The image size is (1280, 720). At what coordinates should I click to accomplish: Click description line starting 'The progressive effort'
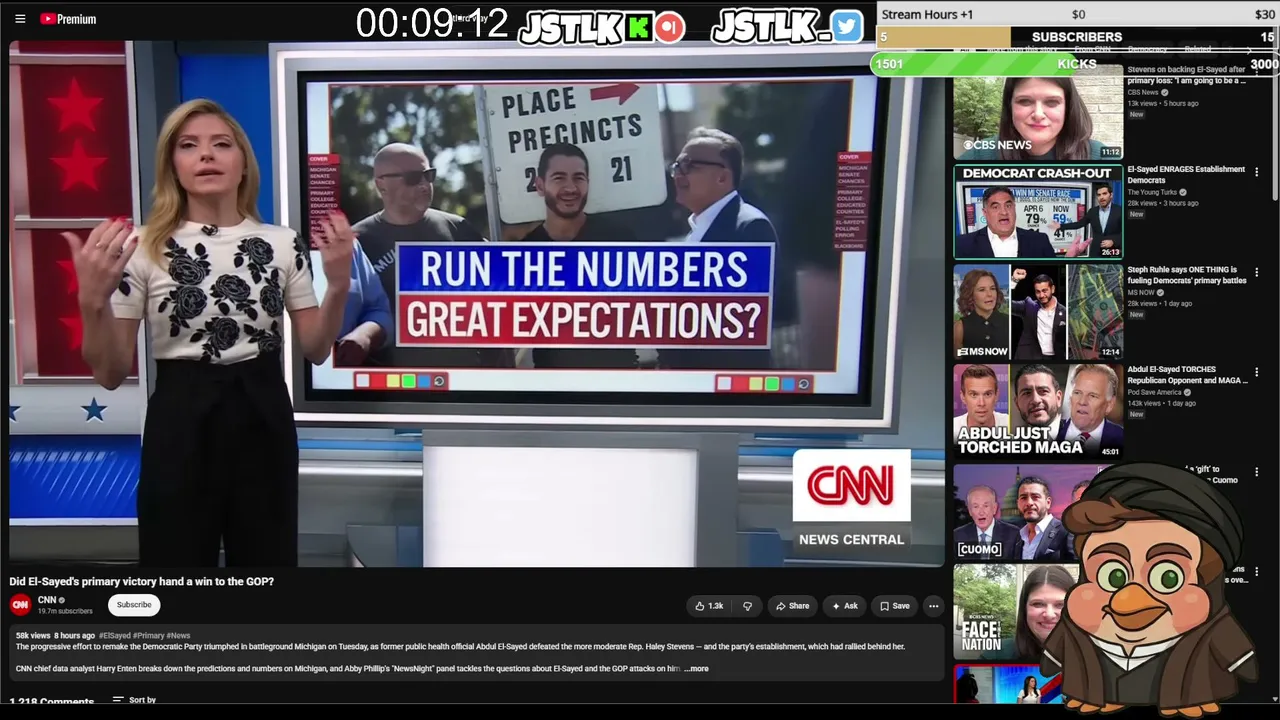(x=460, y=647)
